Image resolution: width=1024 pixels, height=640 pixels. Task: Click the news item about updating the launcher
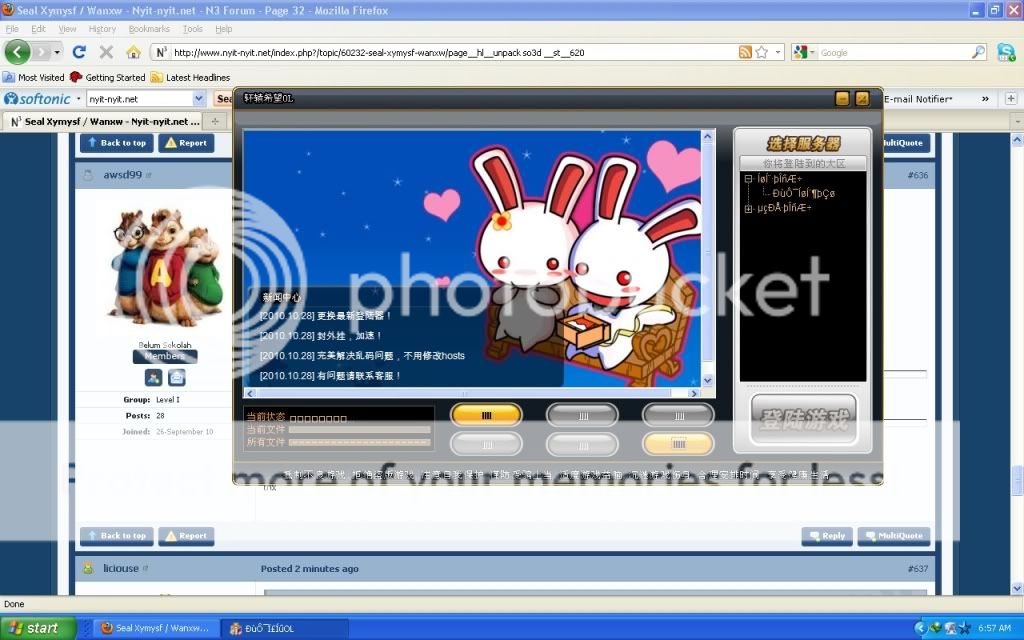click(x=325, y=315)
